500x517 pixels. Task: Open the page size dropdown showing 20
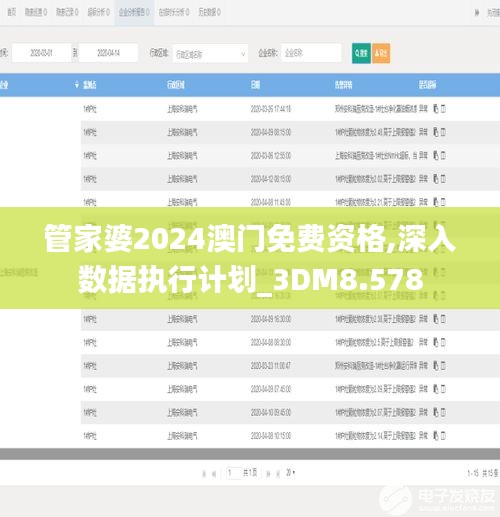point(290,473)
